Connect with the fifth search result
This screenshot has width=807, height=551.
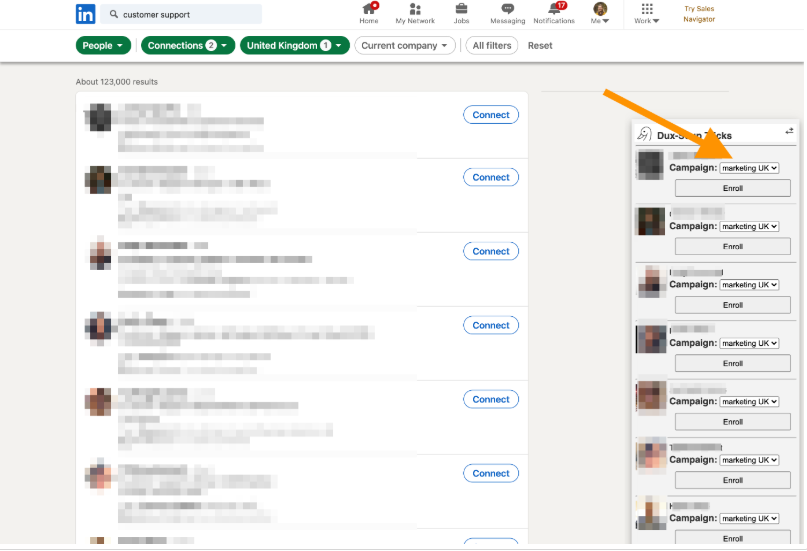click(491, 399)
